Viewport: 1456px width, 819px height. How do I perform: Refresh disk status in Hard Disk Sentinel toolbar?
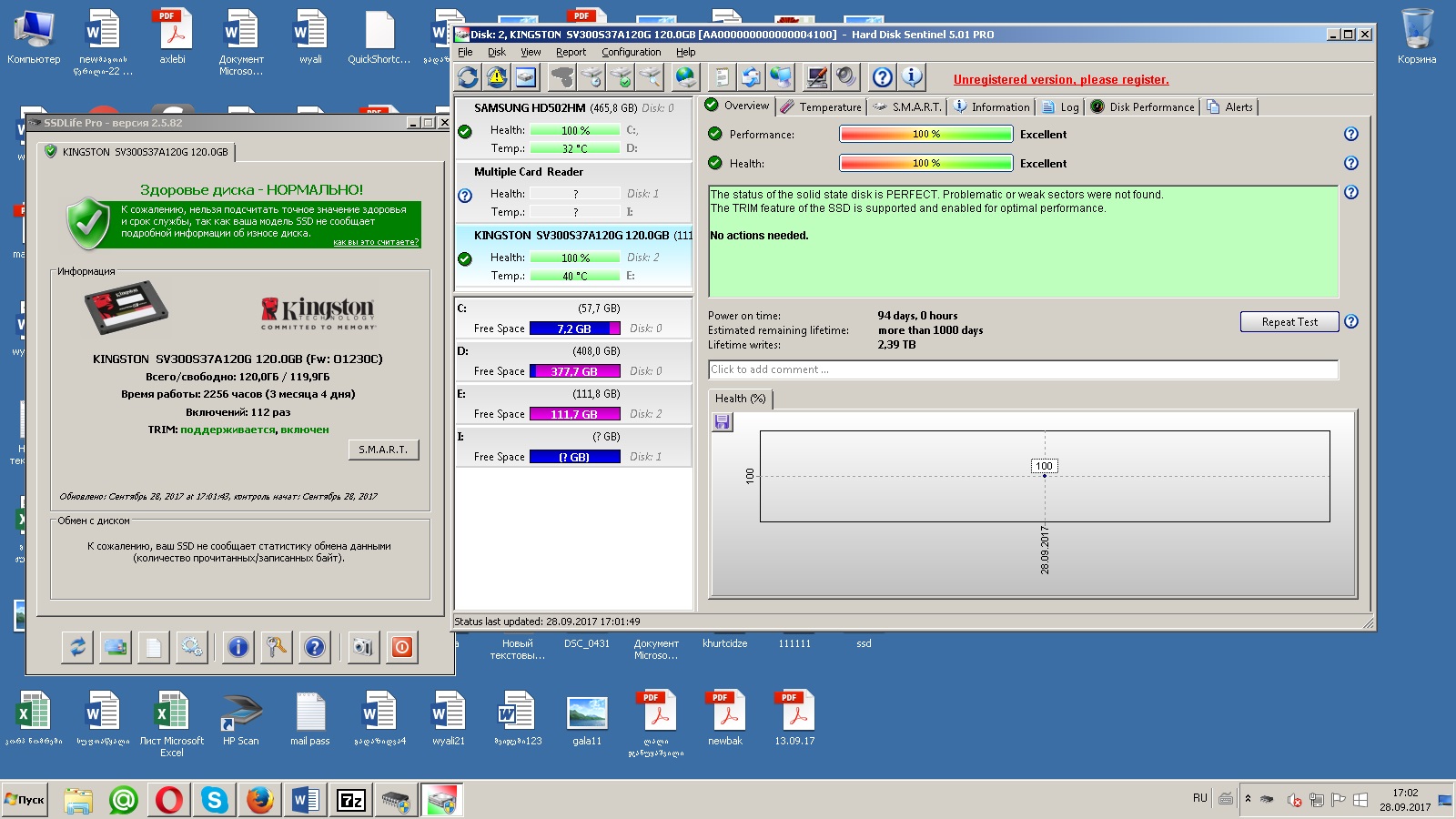tap(468, 77)
